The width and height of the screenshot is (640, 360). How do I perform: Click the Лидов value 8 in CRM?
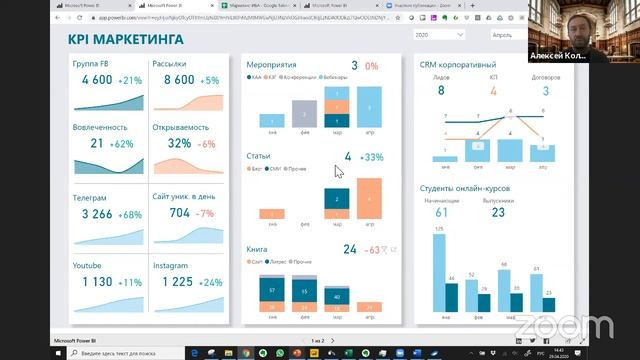click(441, 90)
